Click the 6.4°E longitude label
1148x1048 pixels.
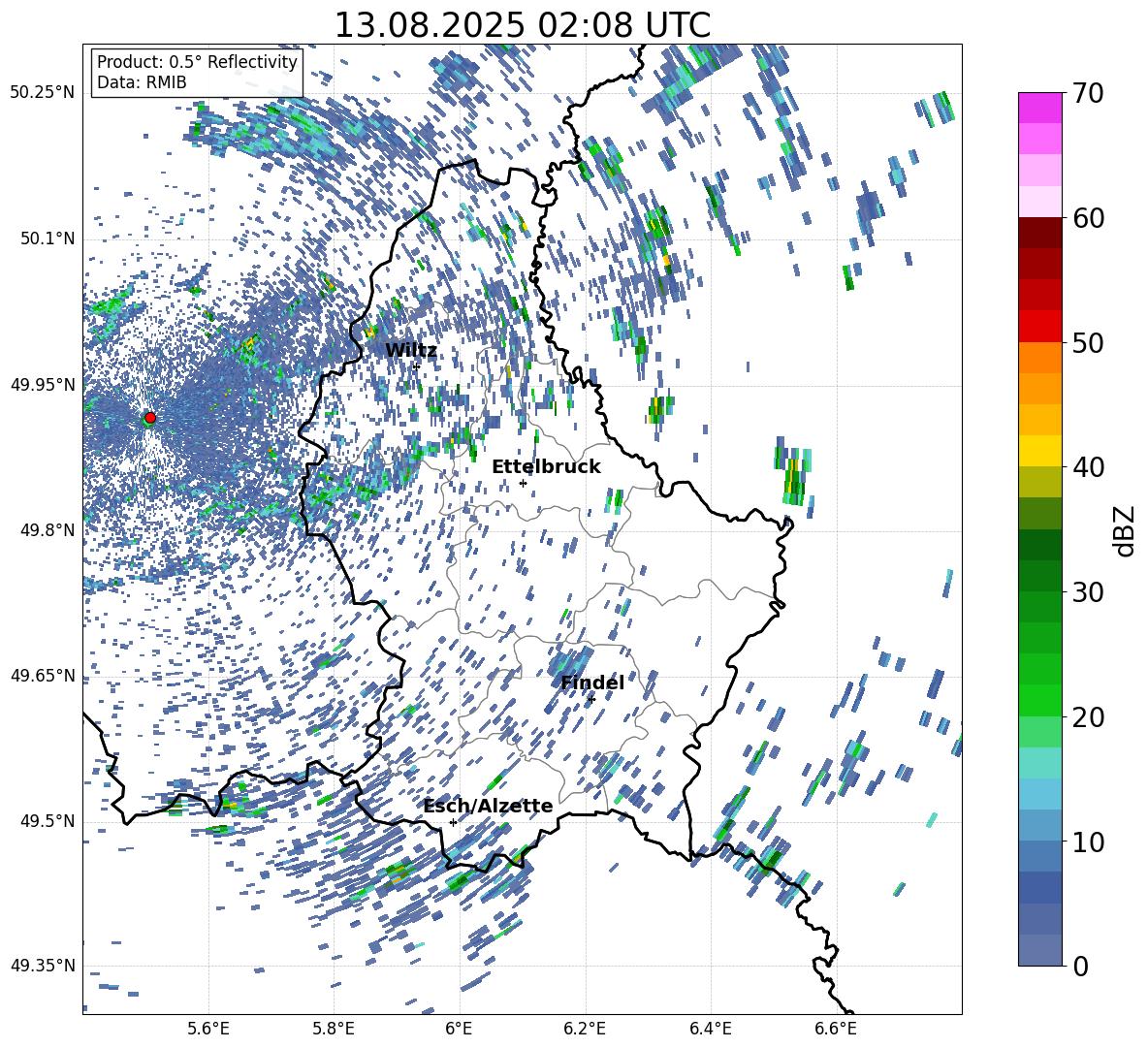pyautogui.click(x=710, y=1029)
